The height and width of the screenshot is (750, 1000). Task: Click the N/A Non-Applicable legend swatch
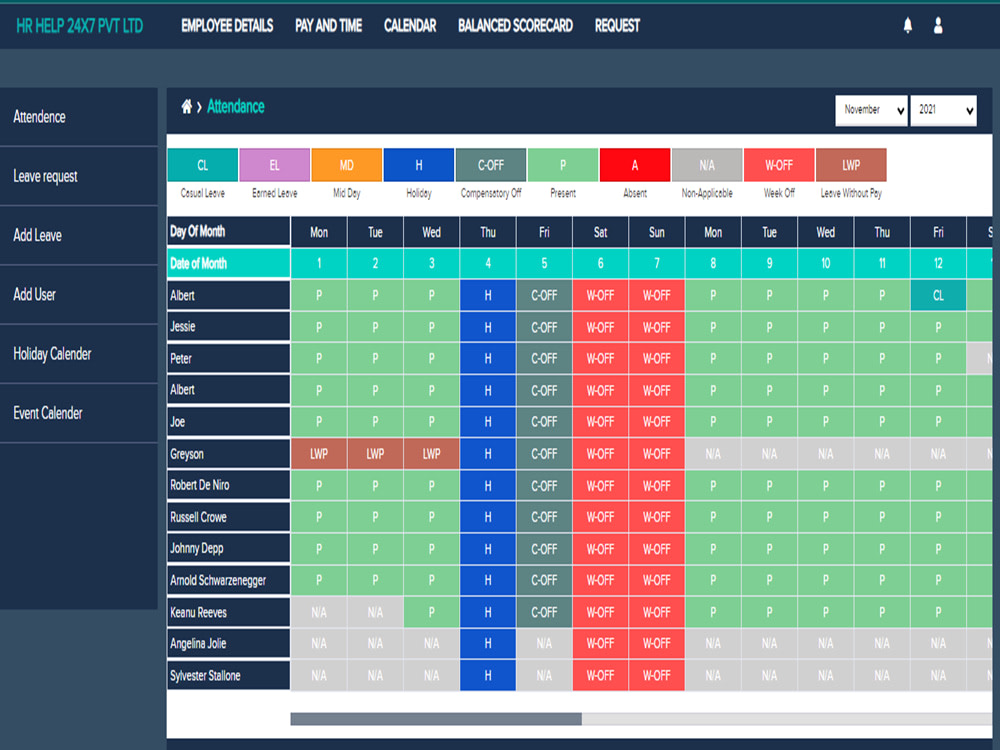(707, 165)
